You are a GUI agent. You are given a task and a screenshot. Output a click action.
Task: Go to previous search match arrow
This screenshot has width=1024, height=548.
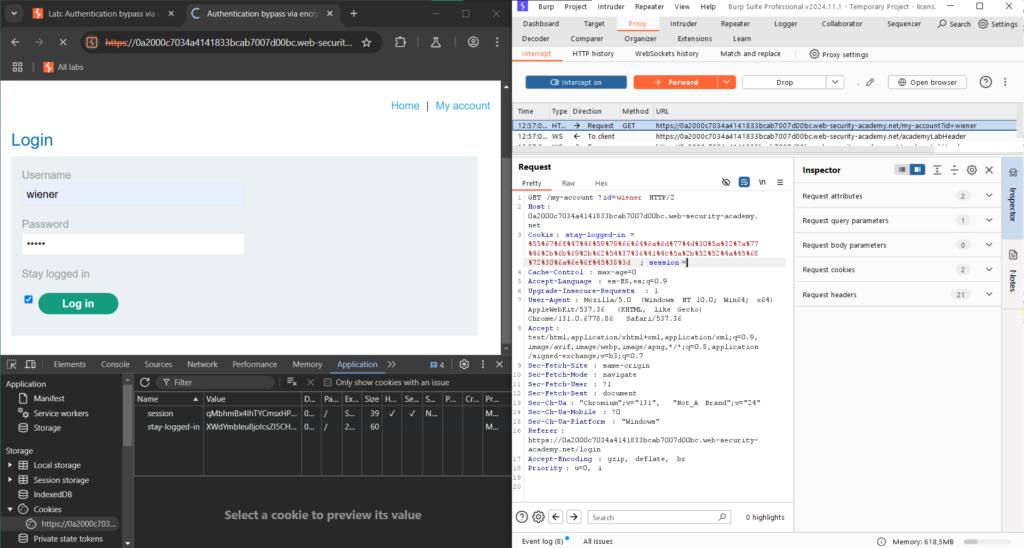[x=556, y=517]
